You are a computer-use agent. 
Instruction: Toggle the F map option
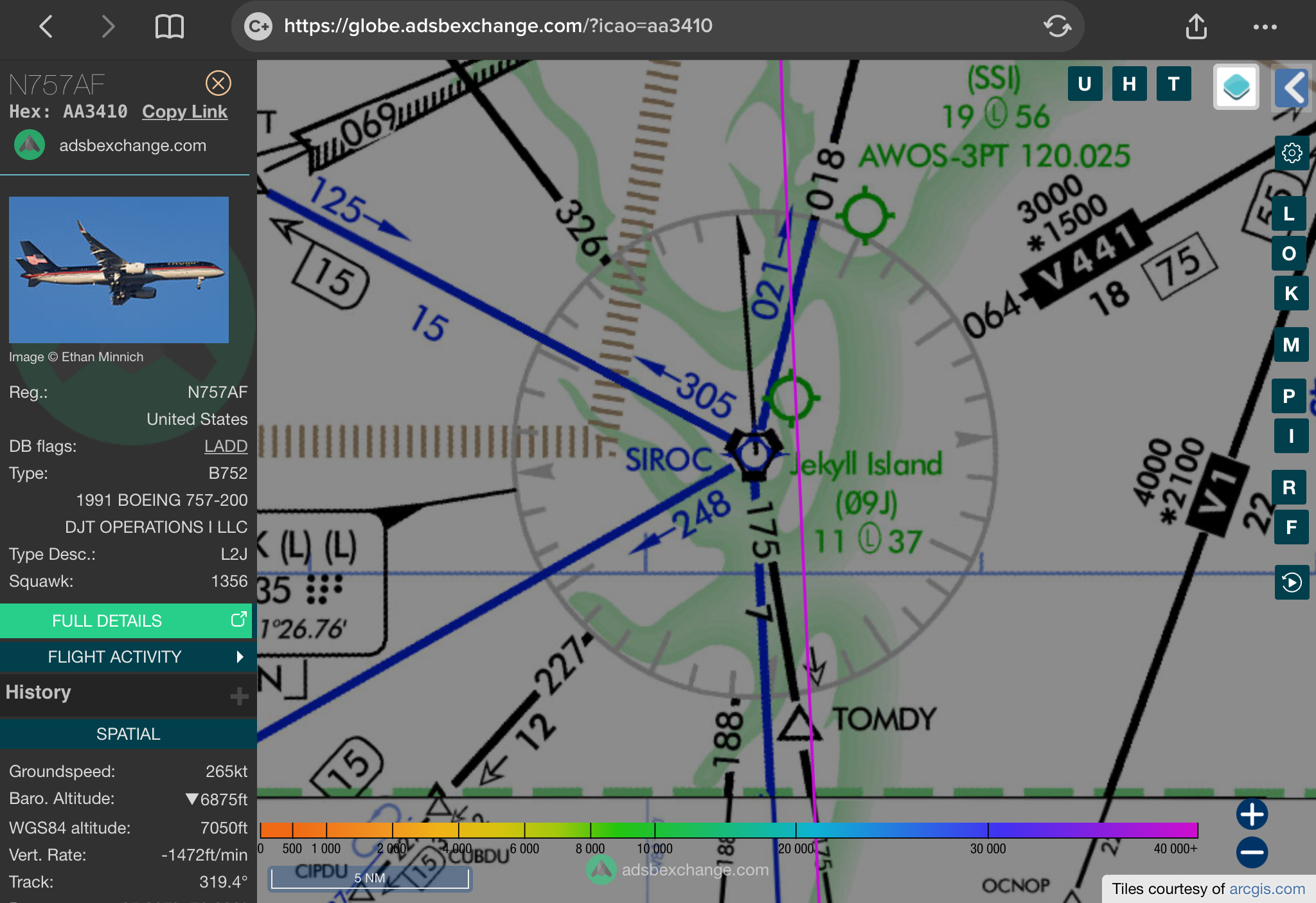pyautogui.click(x=1292, y=528)
